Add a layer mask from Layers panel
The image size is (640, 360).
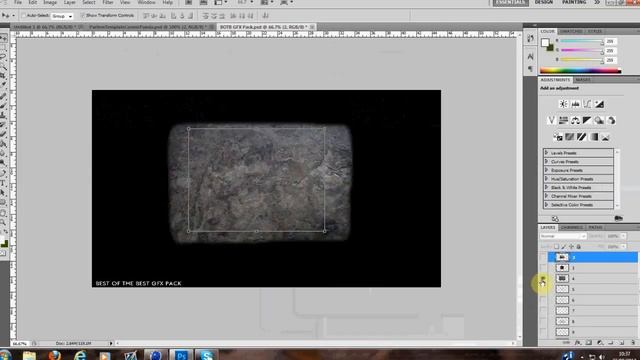(589, 343)
